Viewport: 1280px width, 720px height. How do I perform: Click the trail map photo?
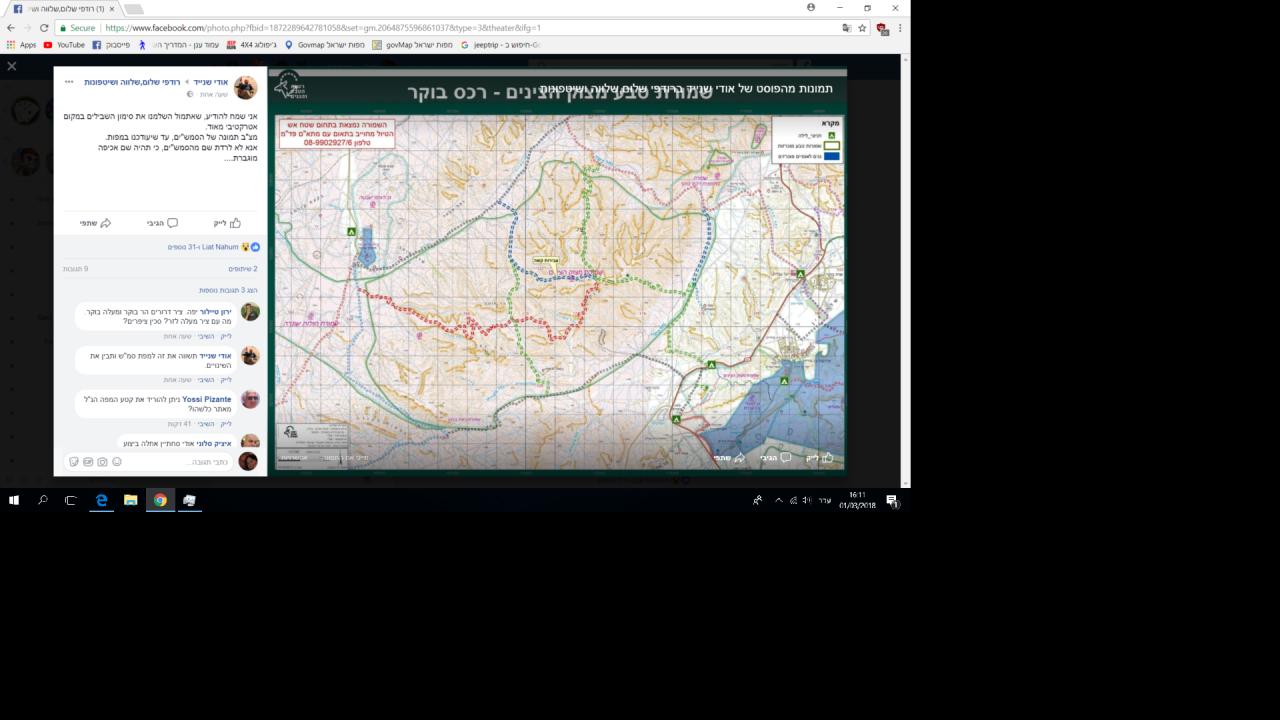pos(560,290)
